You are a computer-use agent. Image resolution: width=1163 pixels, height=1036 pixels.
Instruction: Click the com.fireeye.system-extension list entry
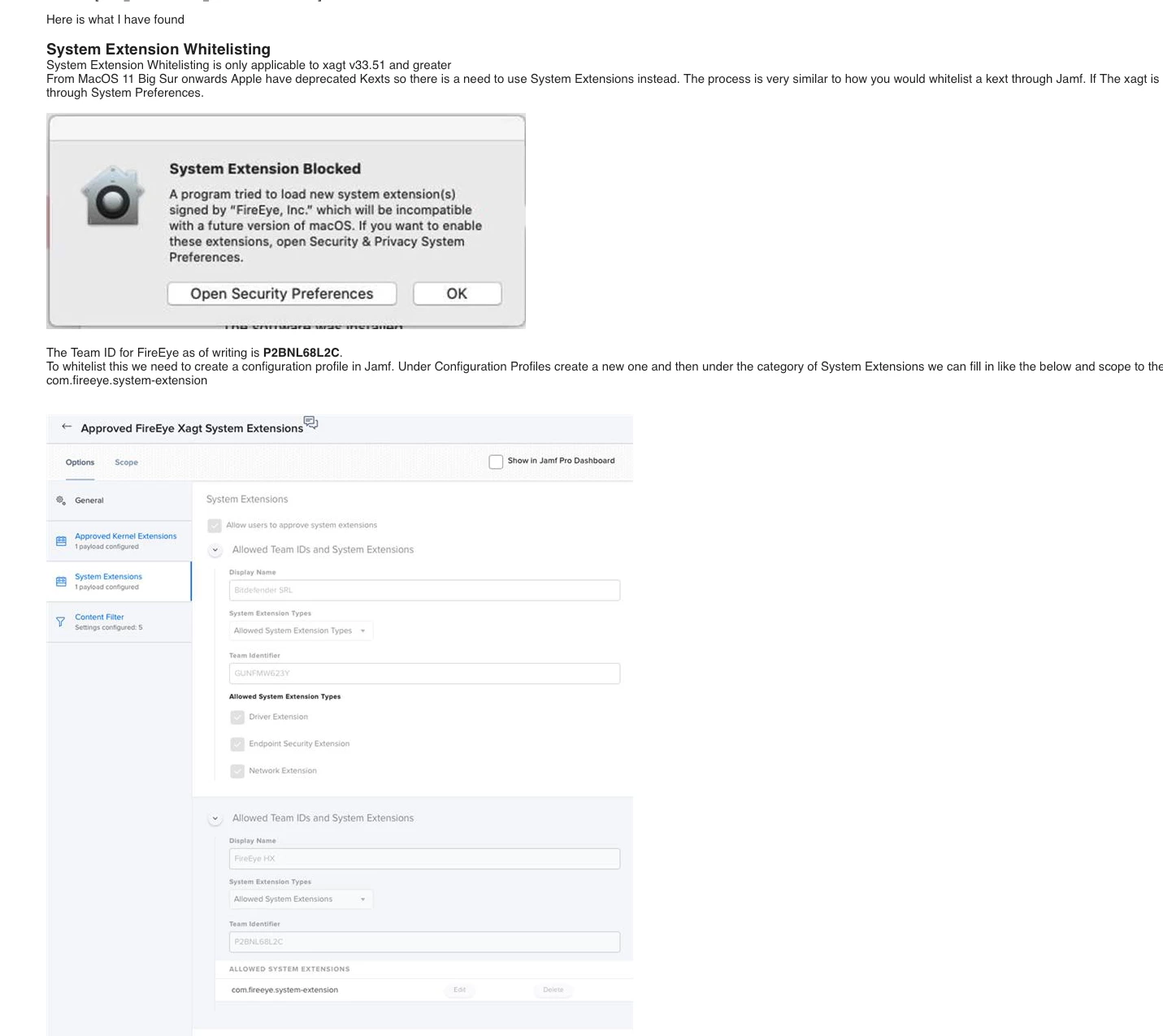284,990
